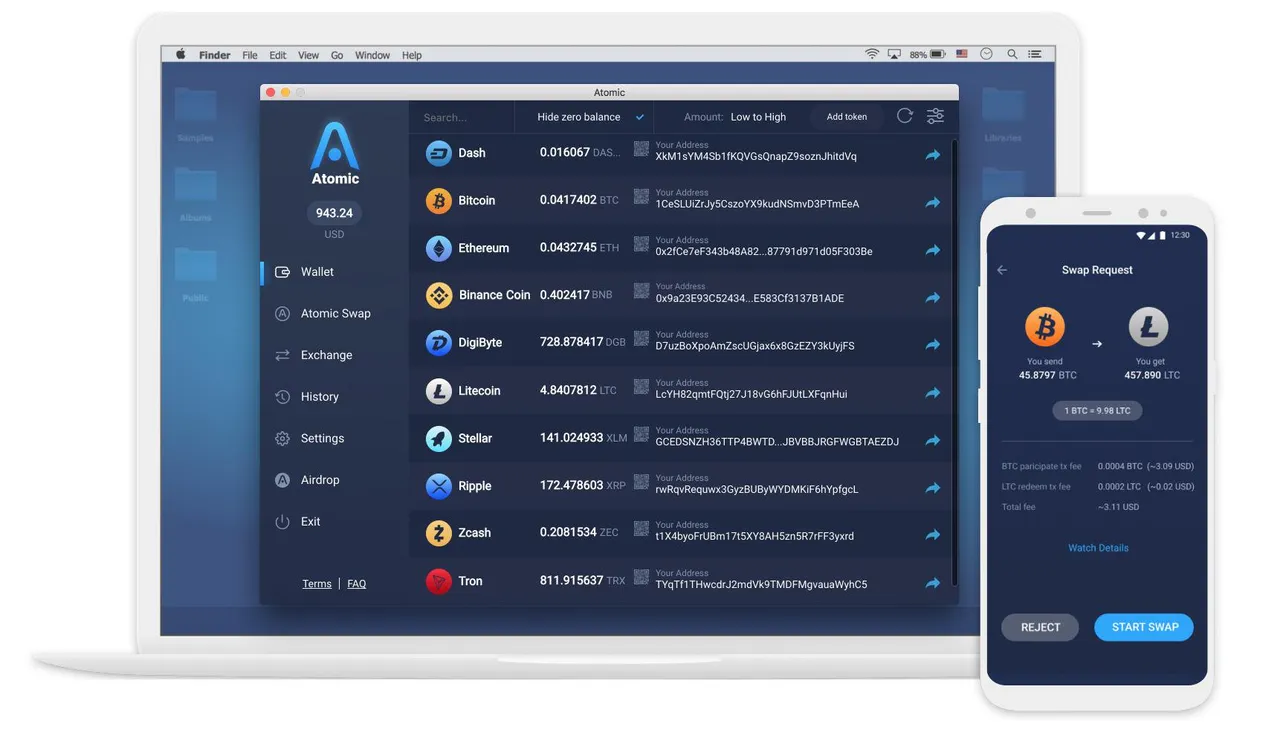Tap back arrow on Swap Request screen
Viewport: 1280px width, 733px height.
[1002, 270]
